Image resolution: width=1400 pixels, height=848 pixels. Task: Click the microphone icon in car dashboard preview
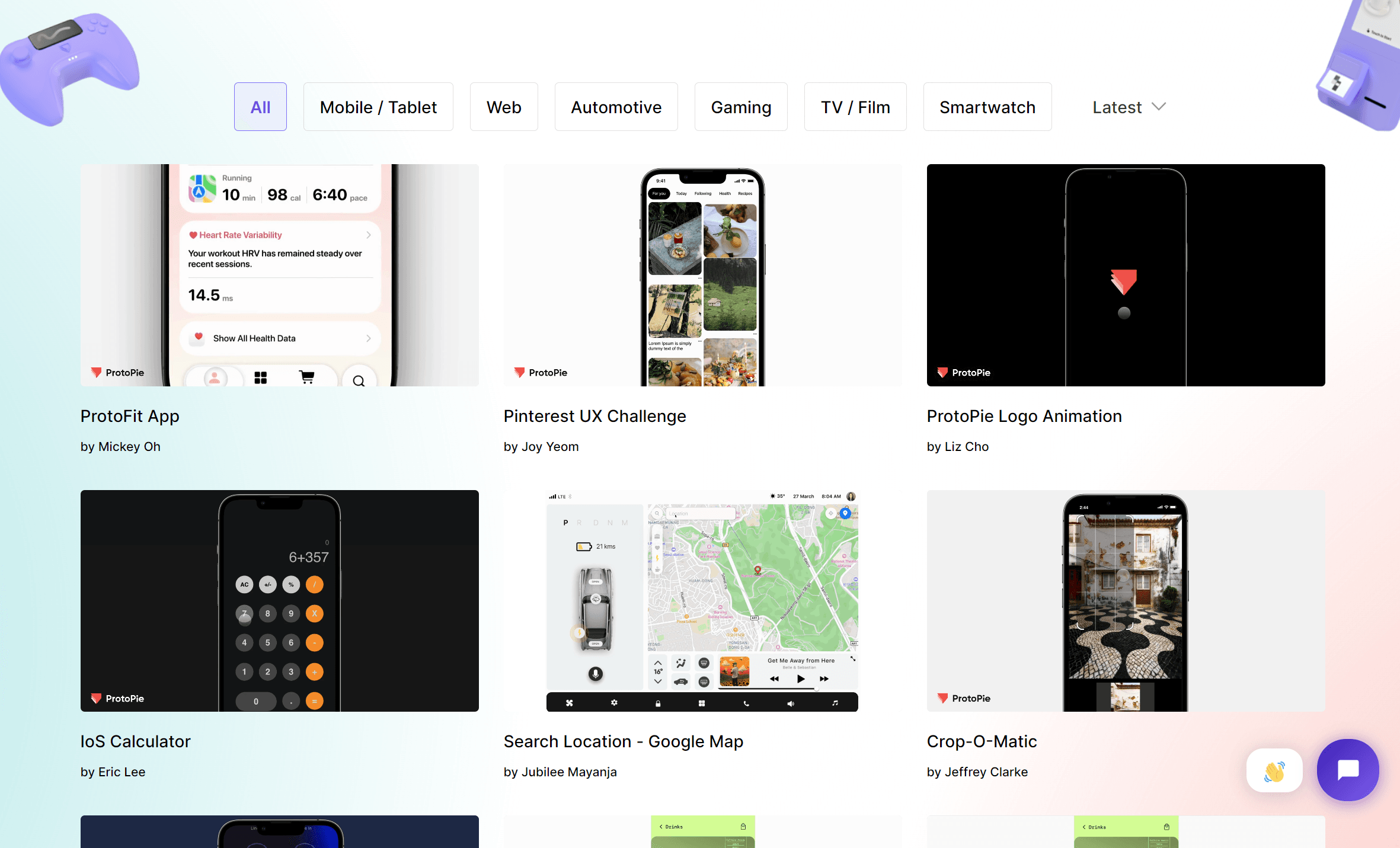[595, 674]
